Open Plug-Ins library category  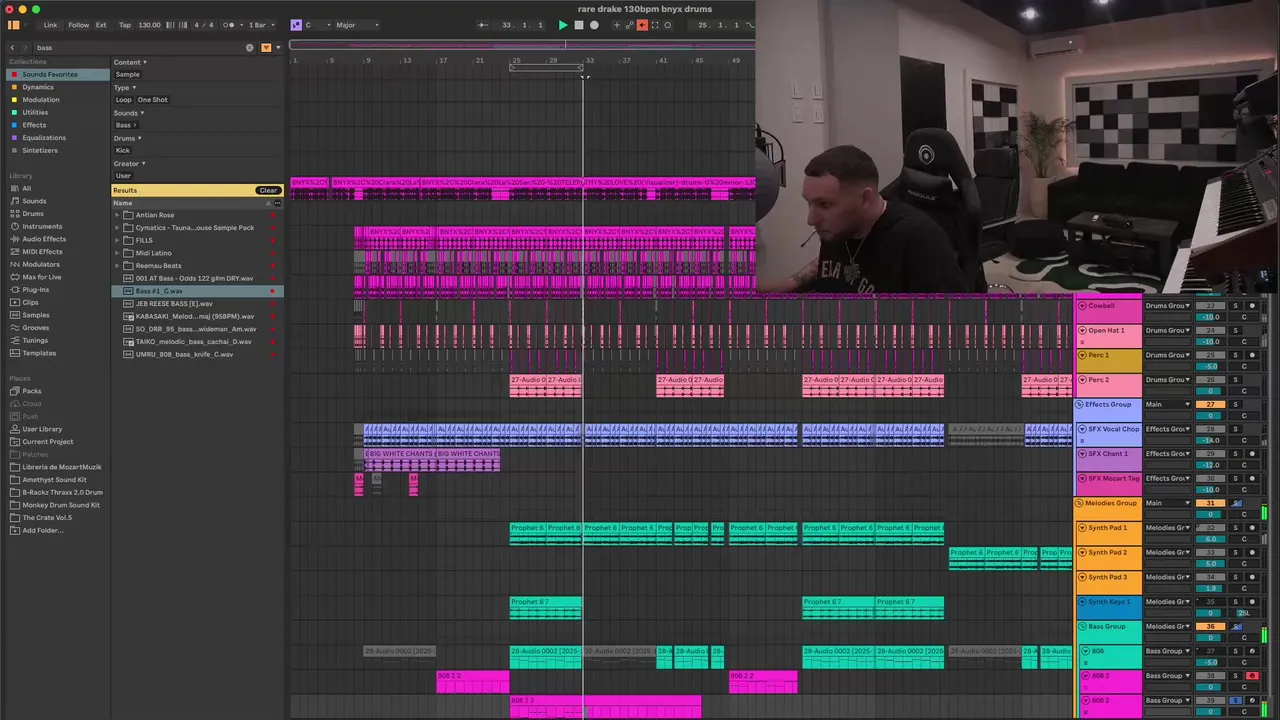pos(35,290)
